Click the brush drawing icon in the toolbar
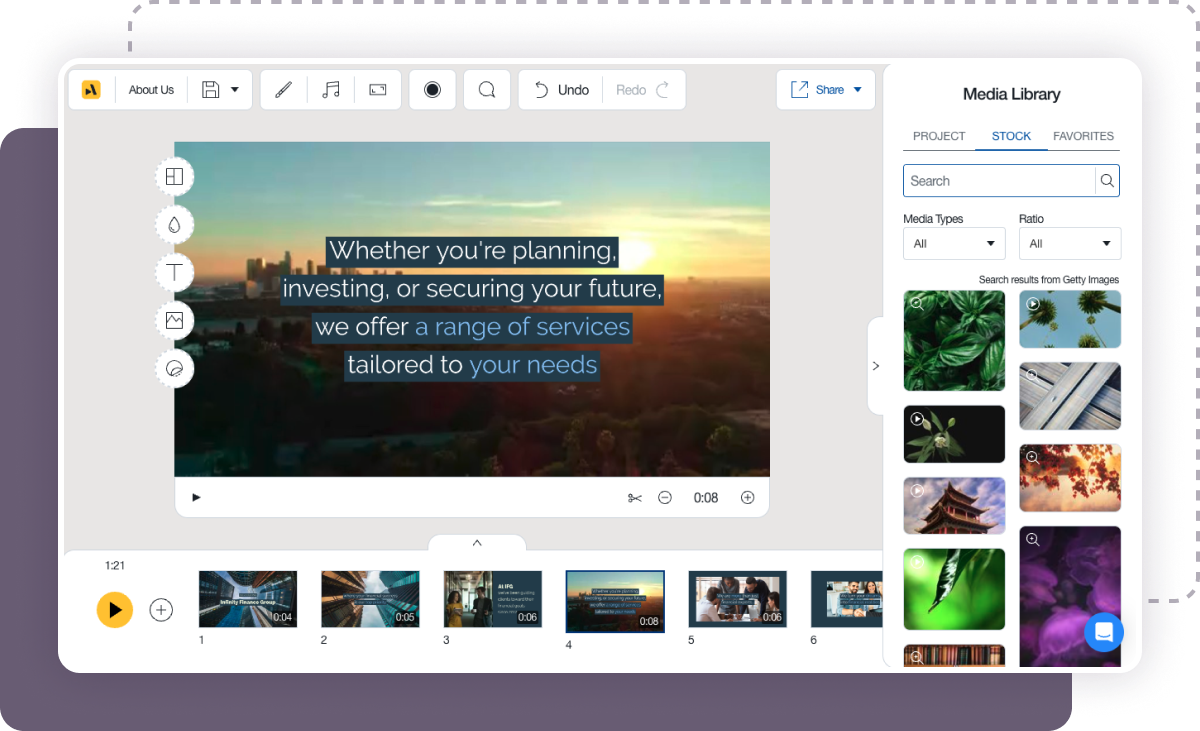Screen dimensions: 1200x731 (283, 89)
